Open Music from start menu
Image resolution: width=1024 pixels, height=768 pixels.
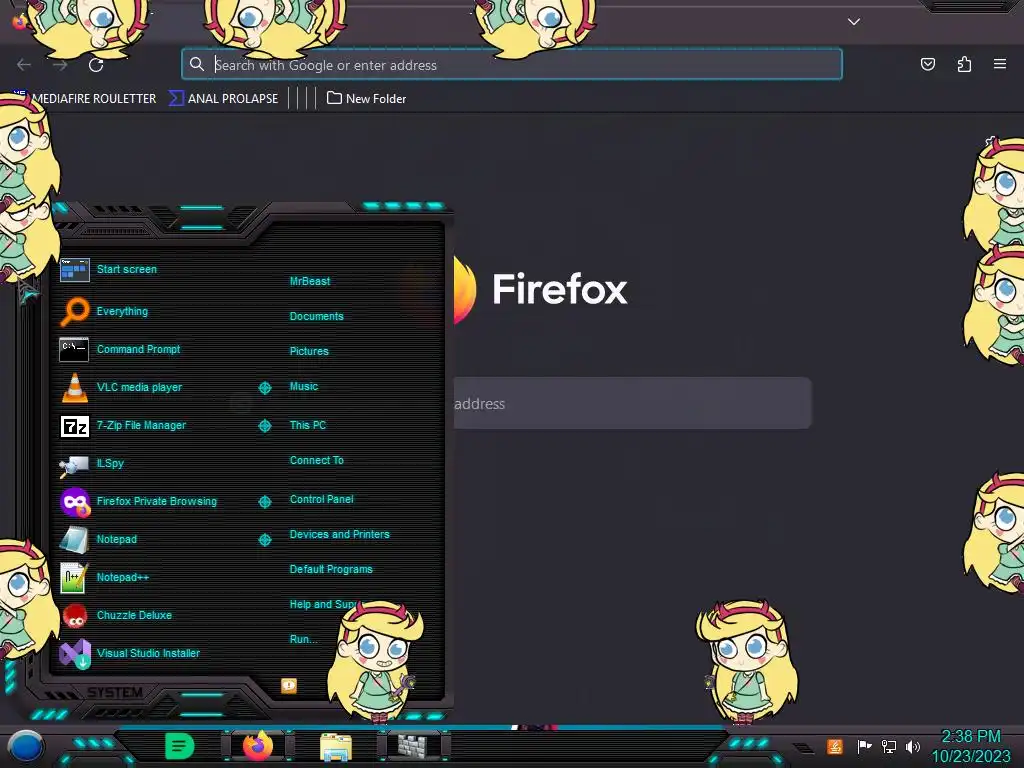pyautogui.click(x=304, y=387)
